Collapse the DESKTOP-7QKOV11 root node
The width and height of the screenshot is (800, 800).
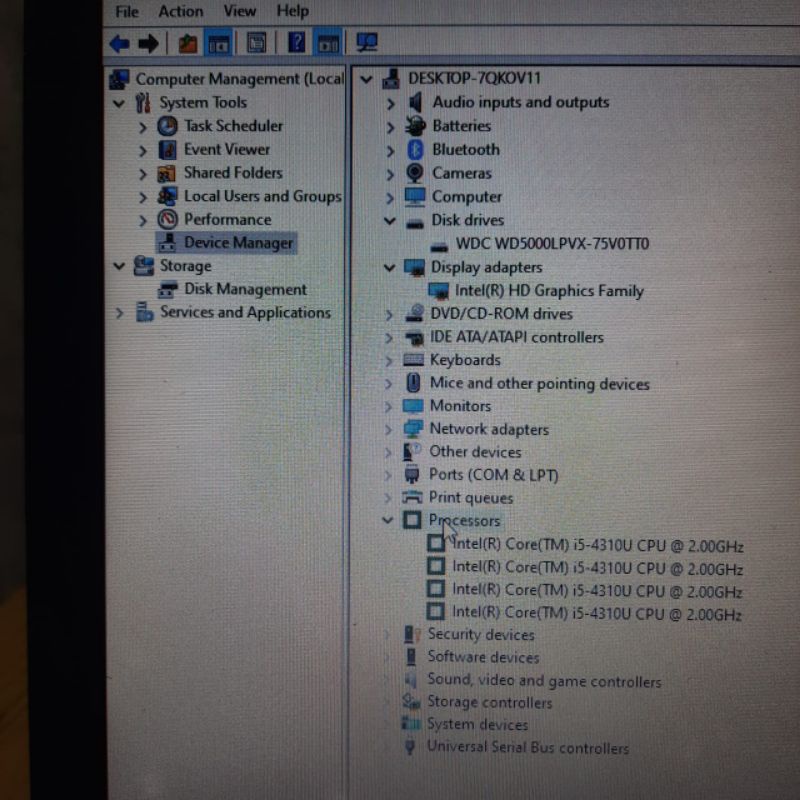click(x=366, y=79)
